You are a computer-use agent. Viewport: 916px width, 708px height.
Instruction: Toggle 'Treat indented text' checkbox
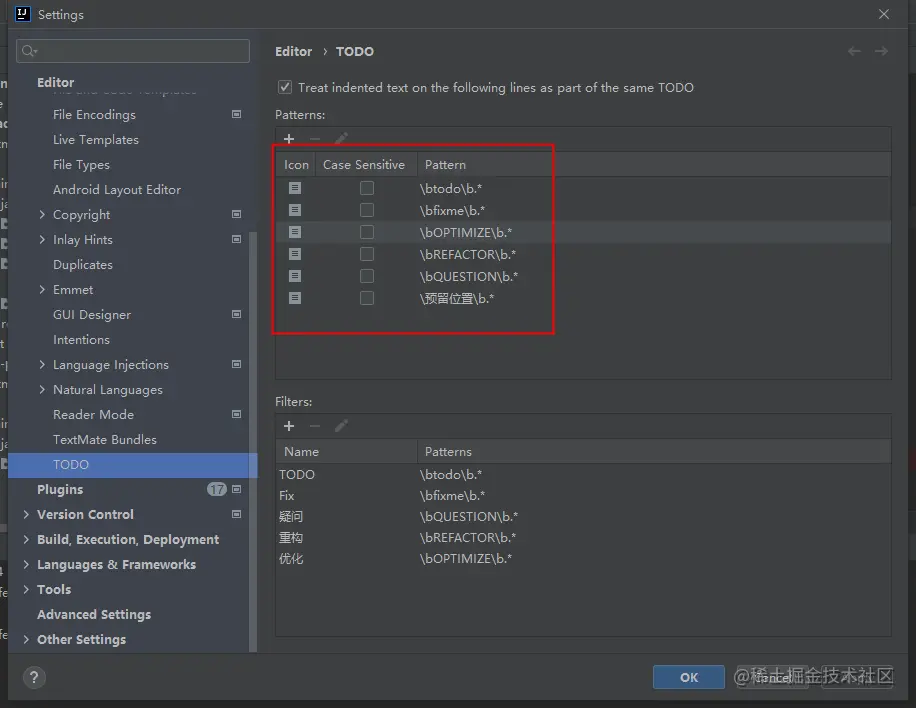click(x=284, y=87)
